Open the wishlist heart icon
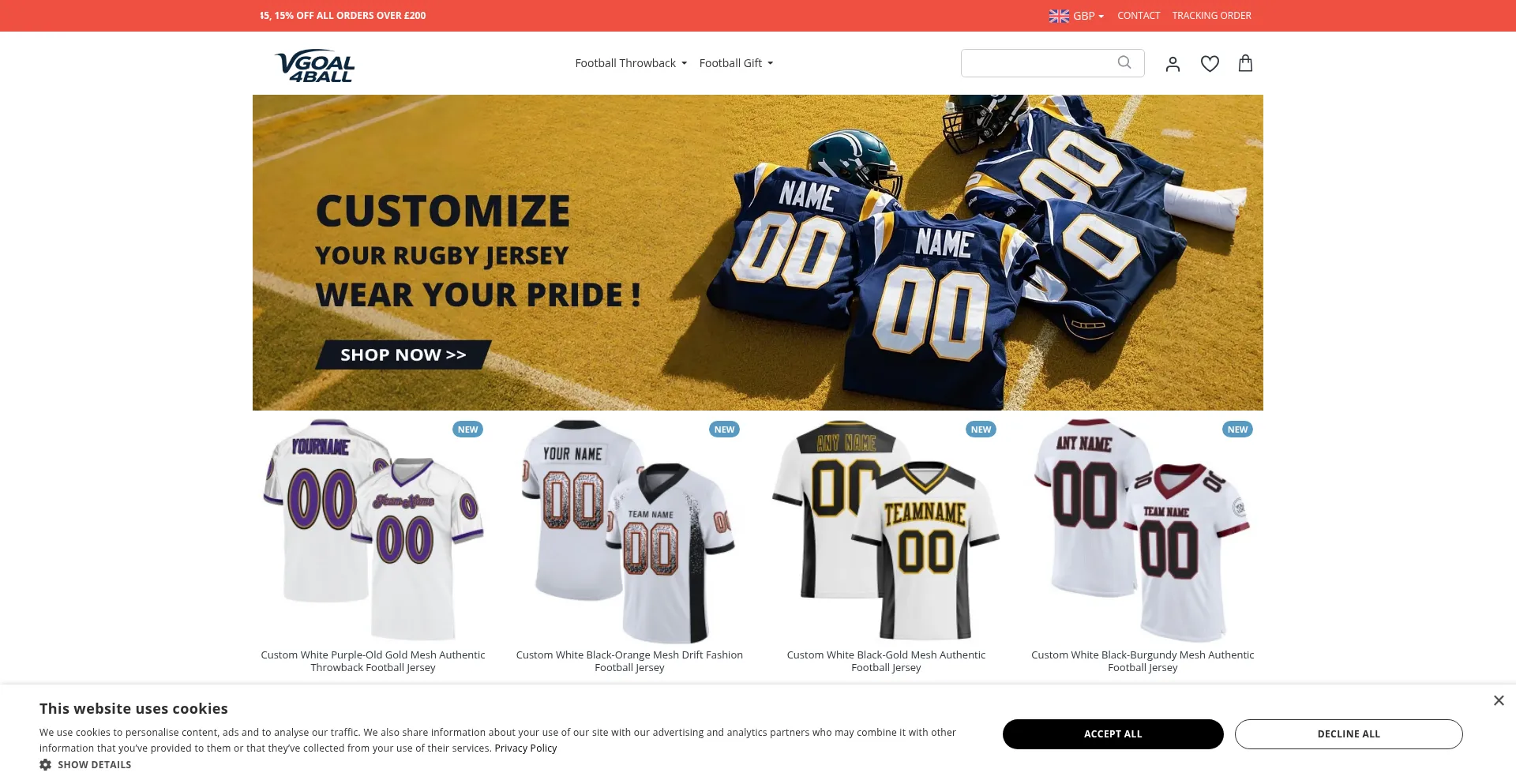The image size is (1516, 784). click(1210, 63)
